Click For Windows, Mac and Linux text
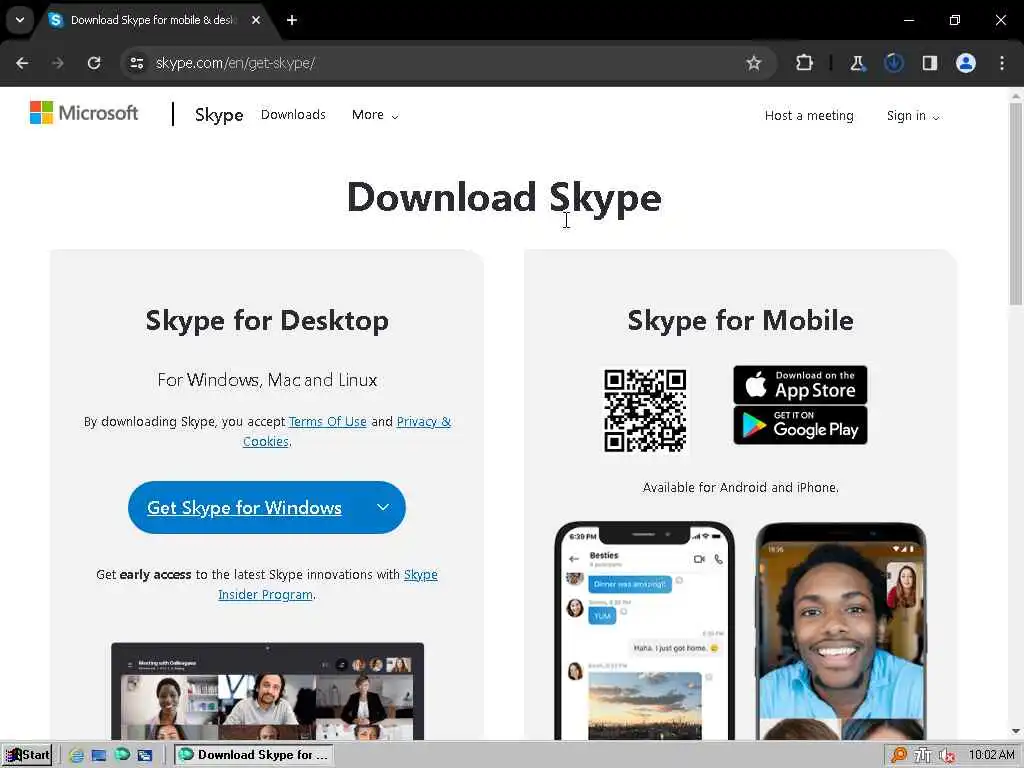 coord(267,380)
